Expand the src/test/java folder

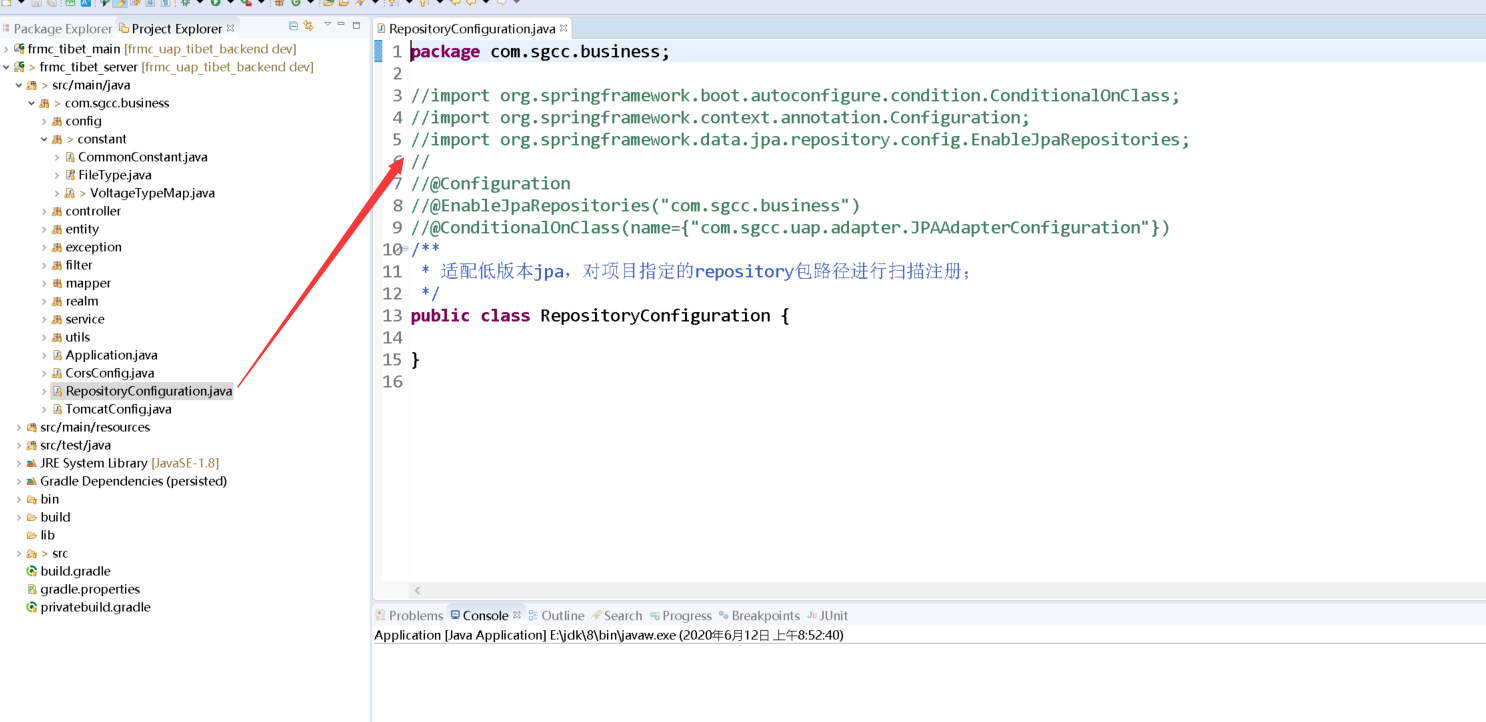18,445
